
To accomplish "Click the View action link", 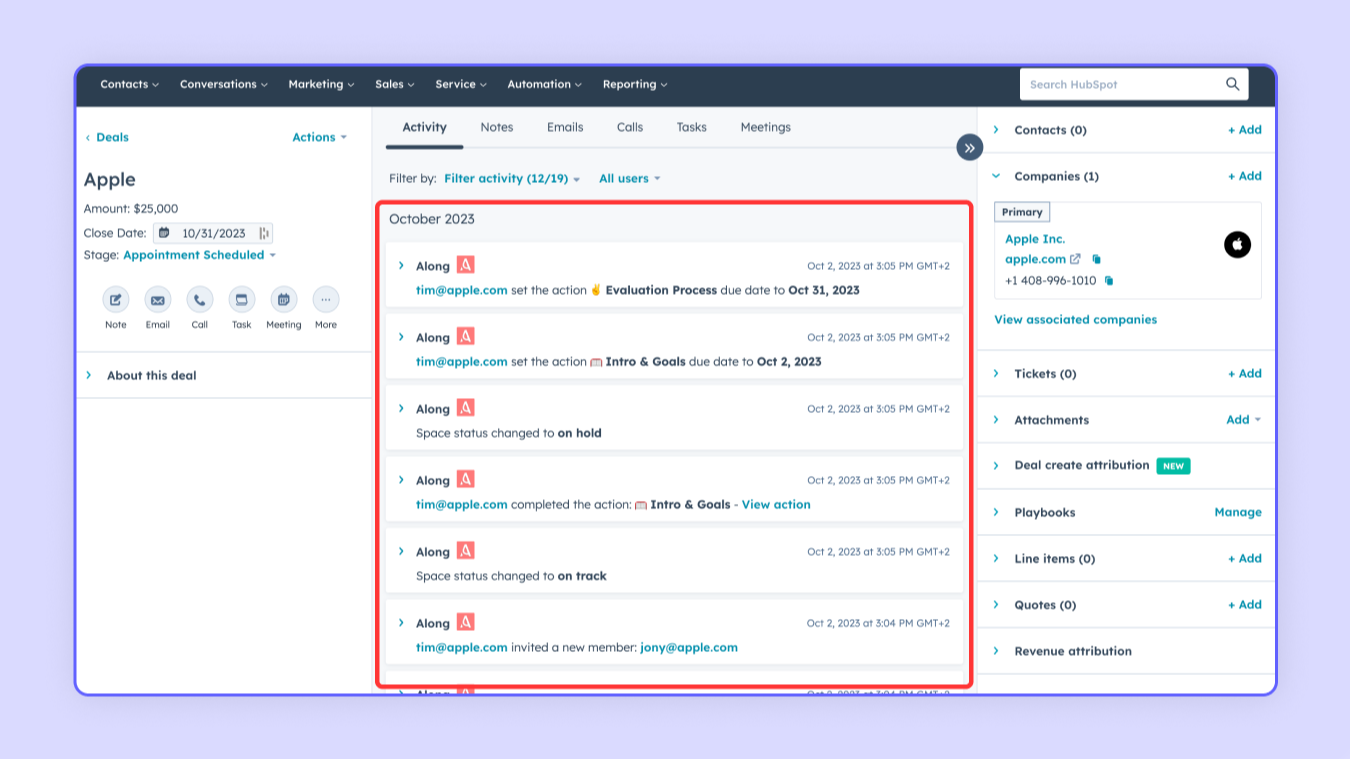I will 776,505.
